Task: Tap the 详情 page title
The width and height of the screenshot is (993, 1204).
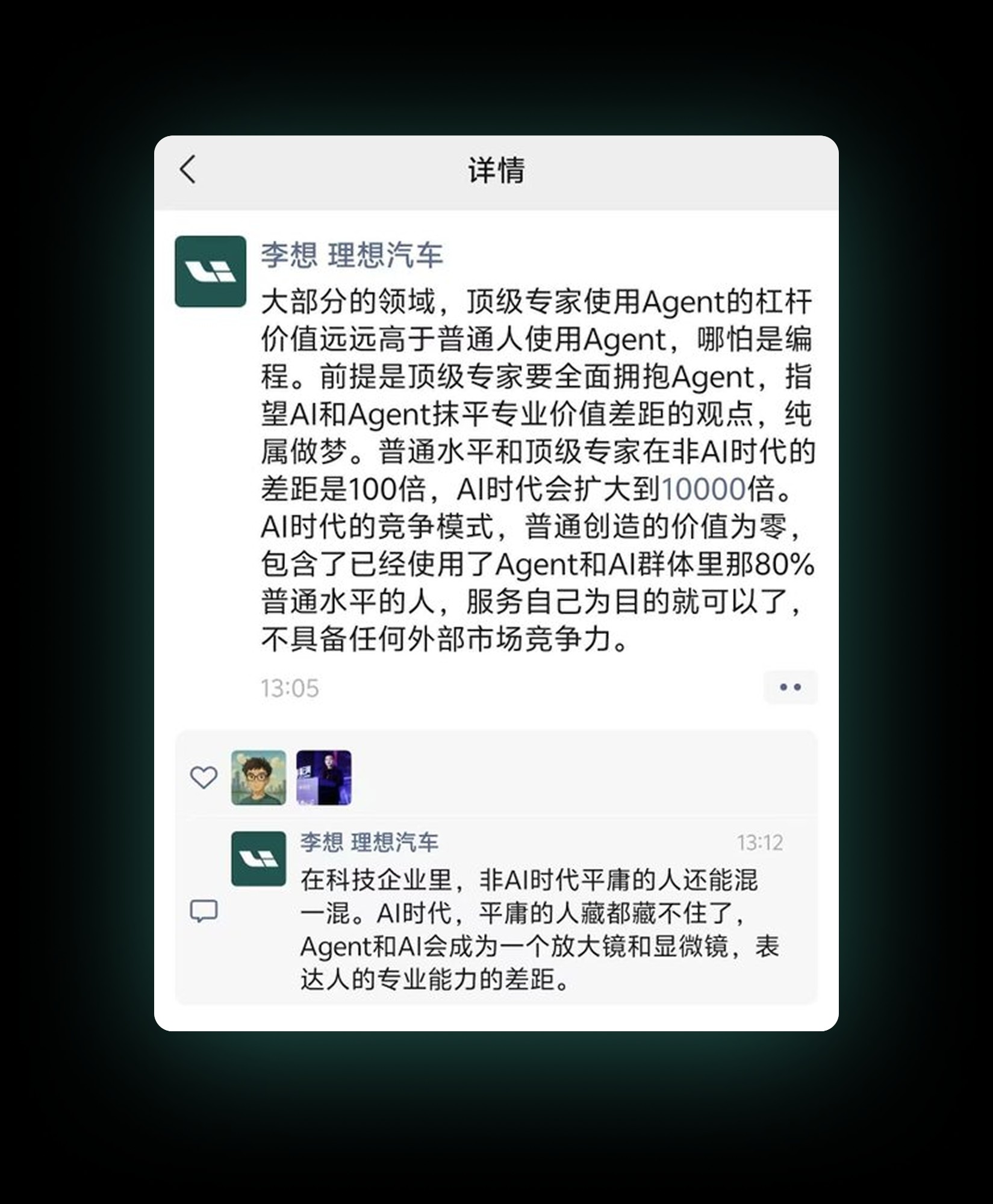Action: tap(496, 170)
